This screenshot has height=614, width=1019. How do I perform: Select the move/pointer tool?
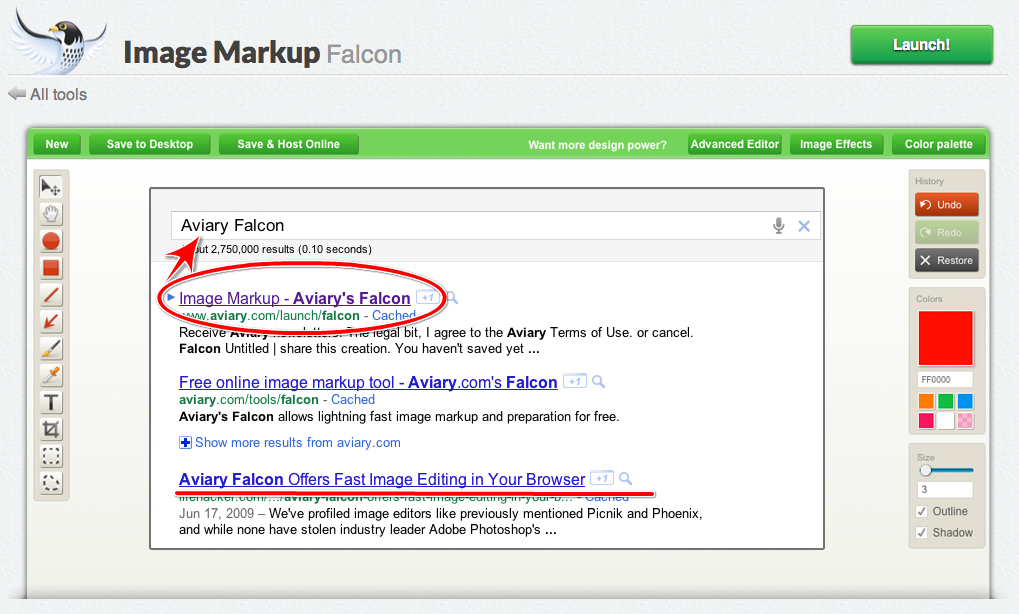click(51, 187)
